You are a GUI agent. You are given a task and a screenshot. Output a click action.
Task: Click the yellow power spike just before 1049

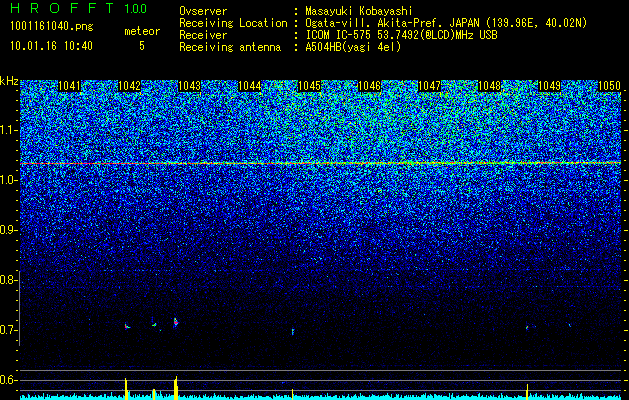[x=527, y=392]
